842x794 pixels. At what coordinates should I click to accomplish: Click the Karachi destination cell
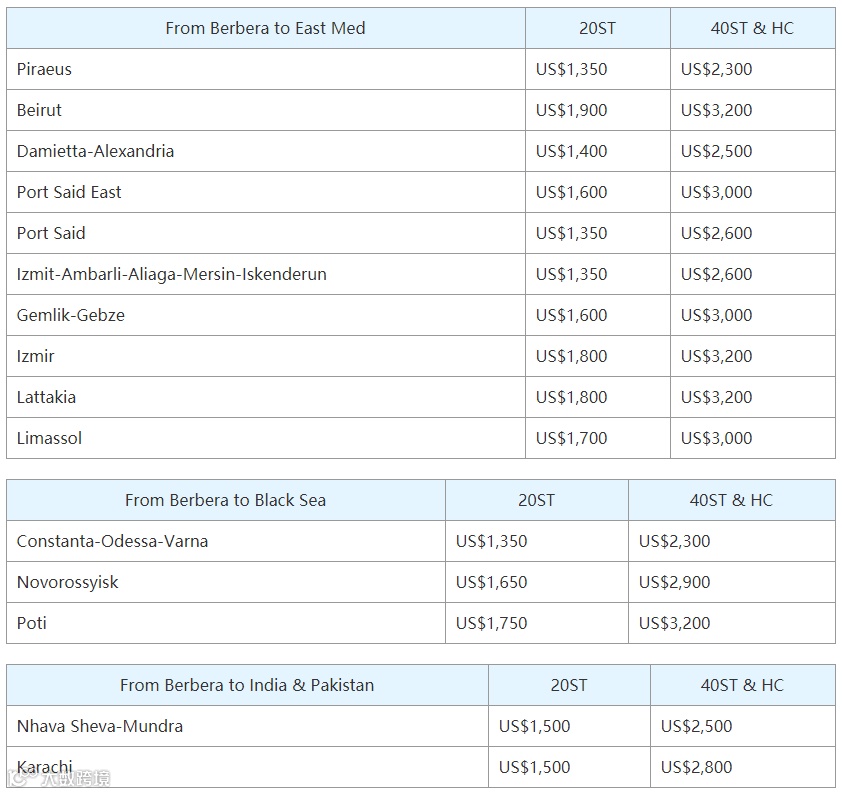tap(248, 767)
